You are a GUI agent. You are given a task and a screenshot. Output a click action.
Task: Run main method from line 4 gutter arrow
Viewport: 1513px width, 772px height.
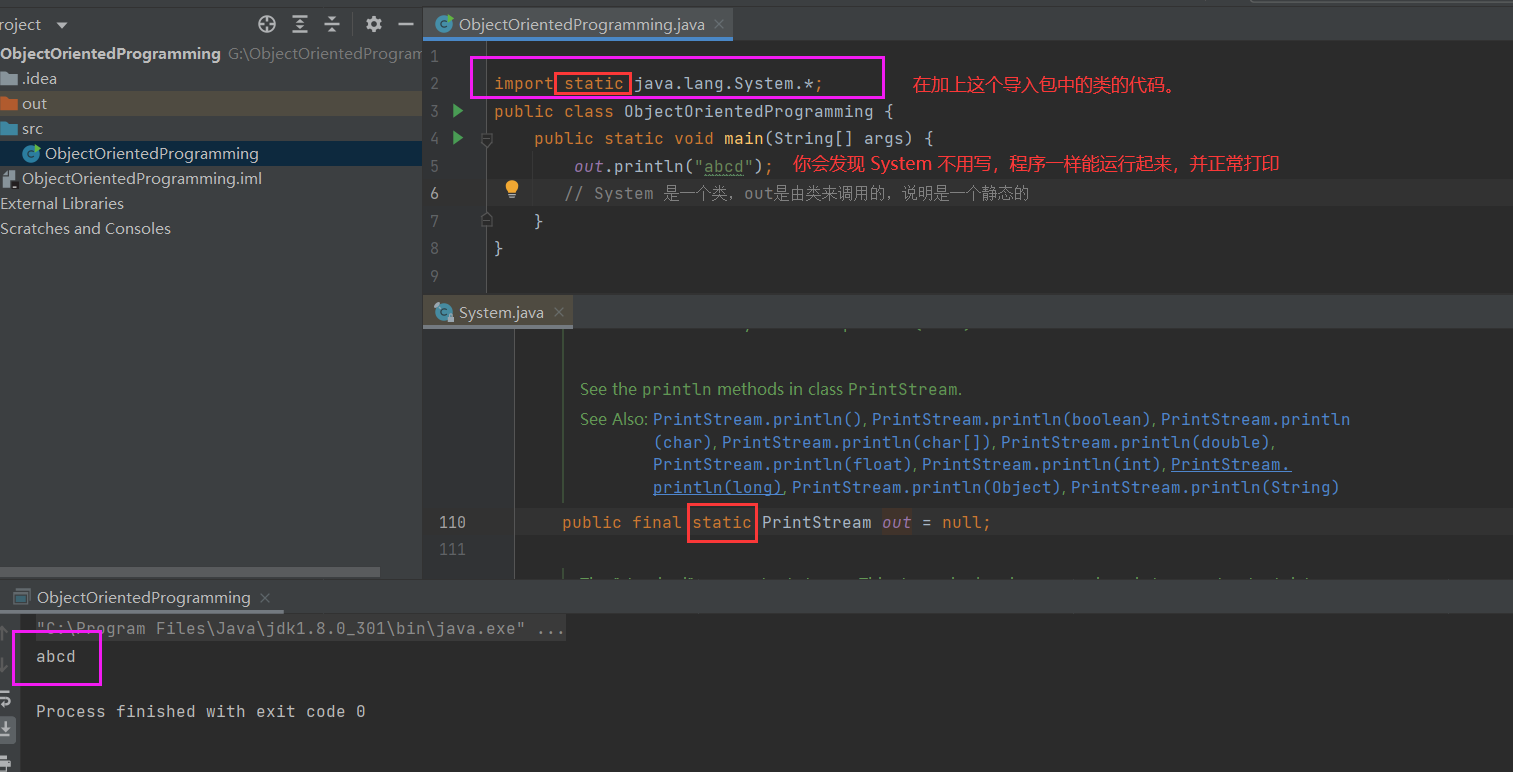(x=458, y=137)
